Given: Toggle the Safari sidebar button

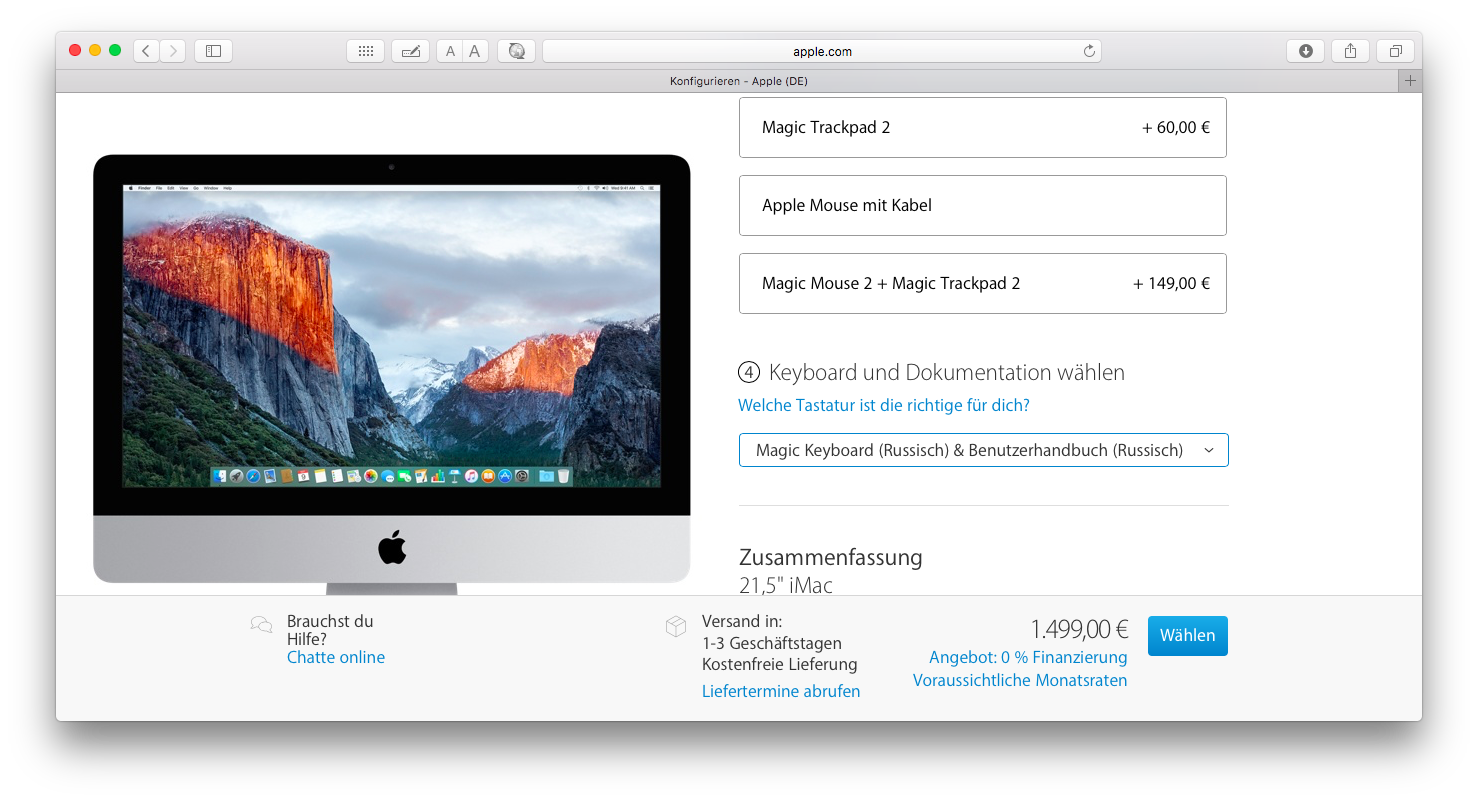Looking at the screenshot, I should coord(213,51).
